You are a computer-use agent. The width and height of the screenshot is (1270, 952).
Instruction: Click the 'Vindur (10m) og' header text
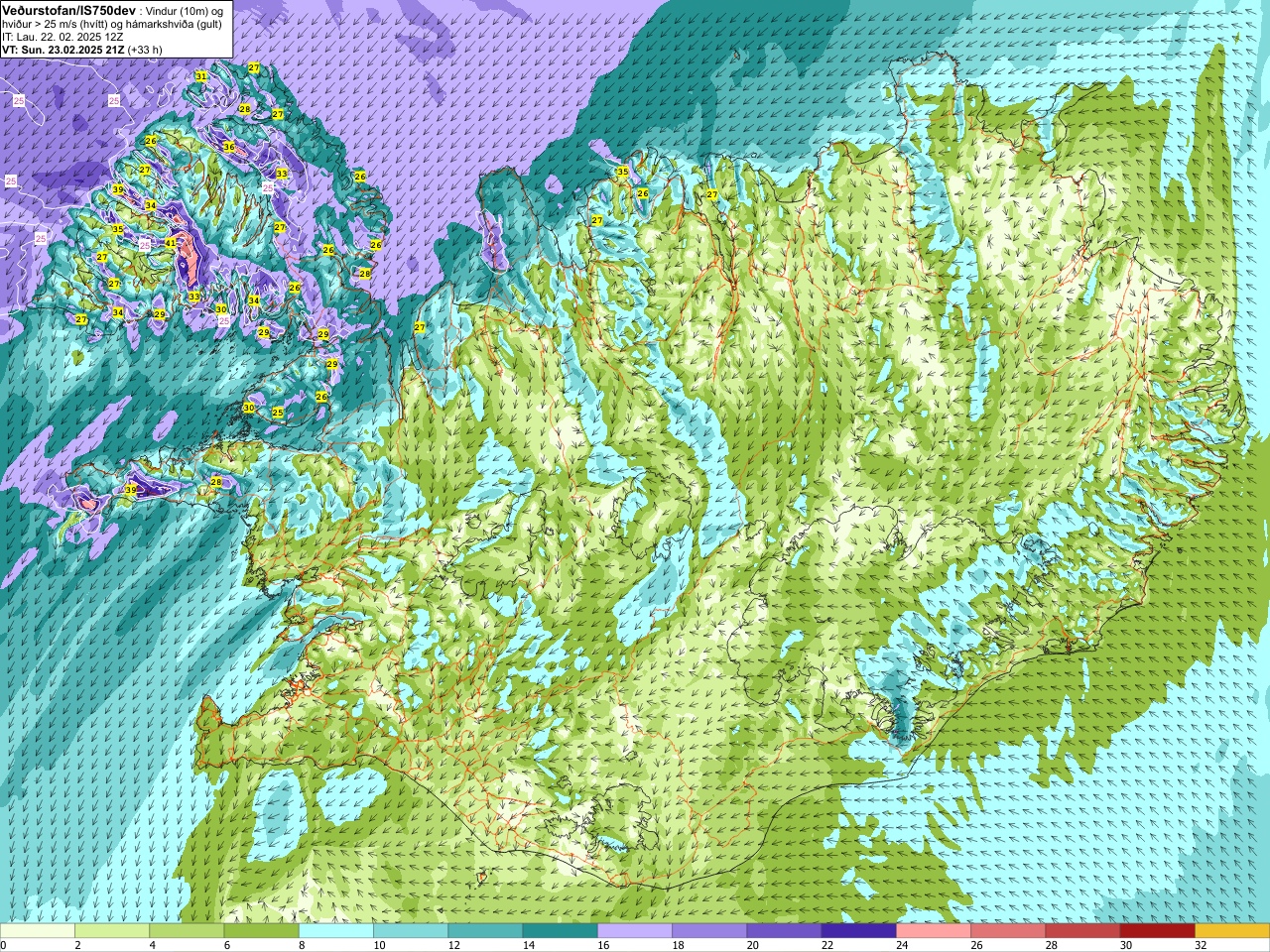pyautogui.click(x=185, y=10)
